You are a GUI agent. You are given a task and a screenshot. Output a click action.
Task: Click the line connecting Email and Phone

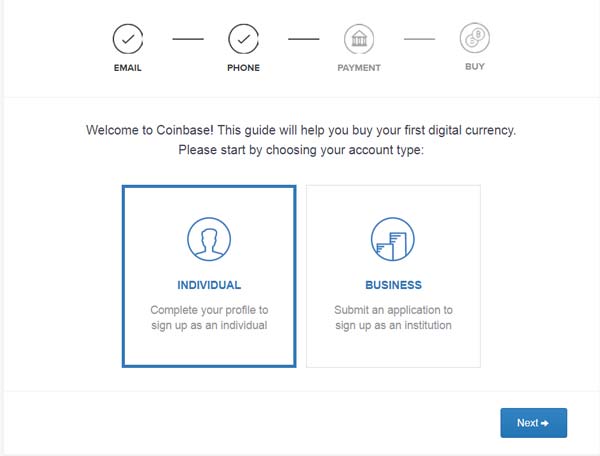[186, 39]
